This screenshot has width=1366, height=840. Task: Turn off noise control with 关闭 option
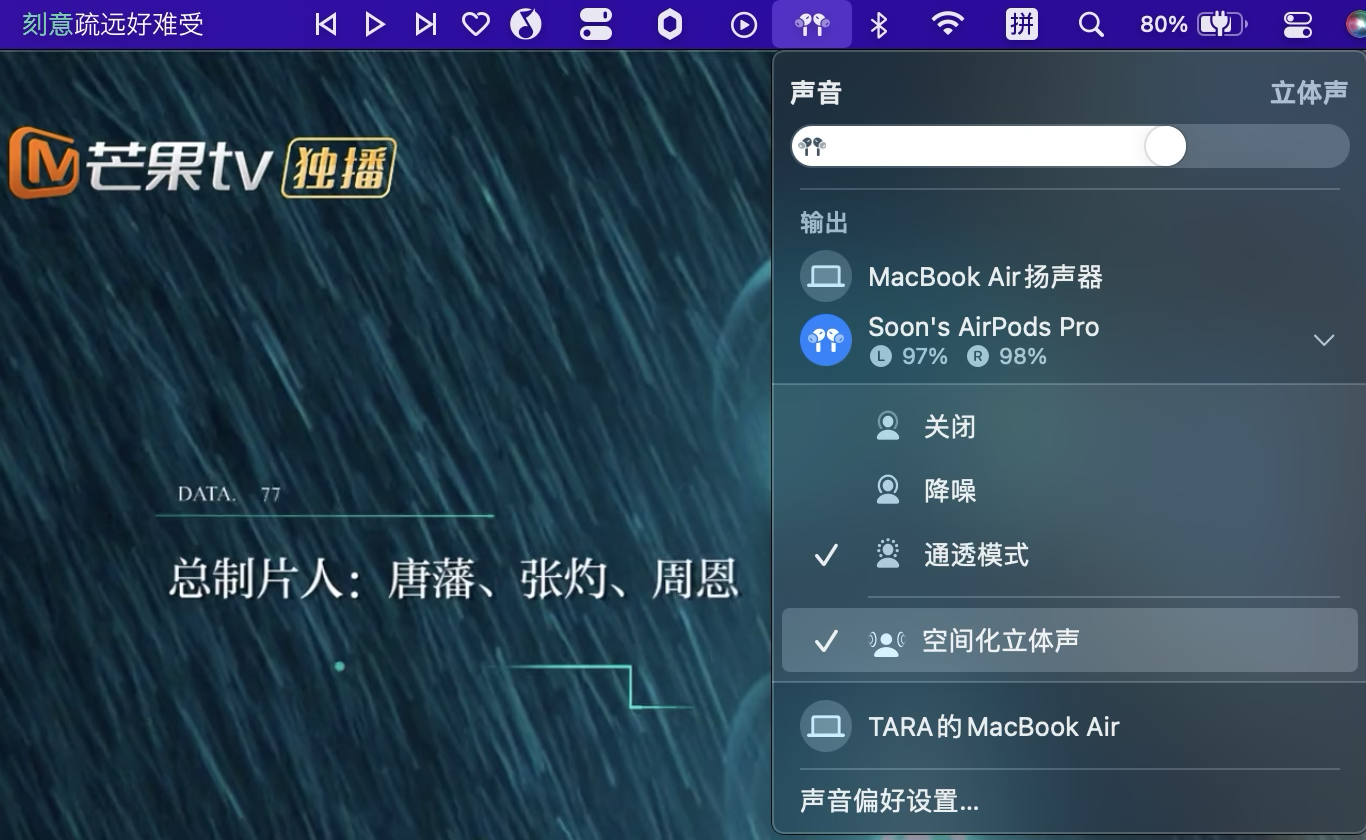coord(949,427)
